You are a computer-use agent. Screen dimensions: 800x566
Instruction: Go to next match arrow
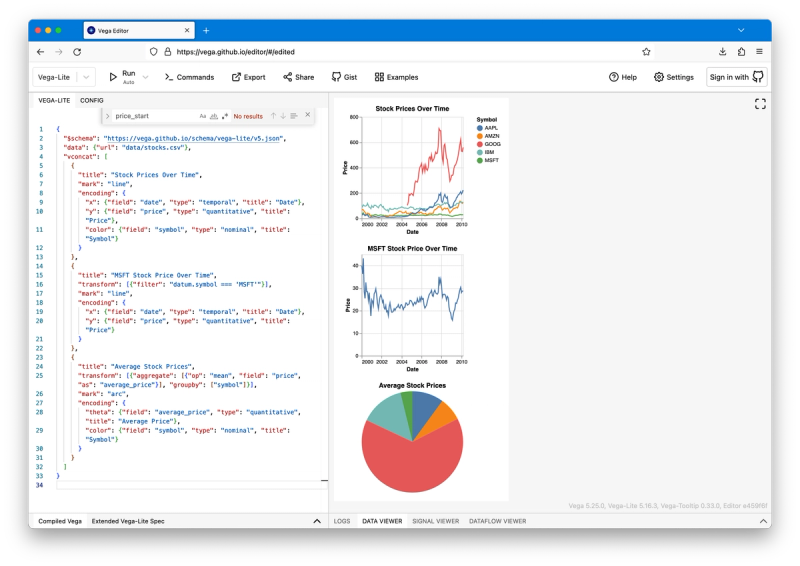pos(283,116)
